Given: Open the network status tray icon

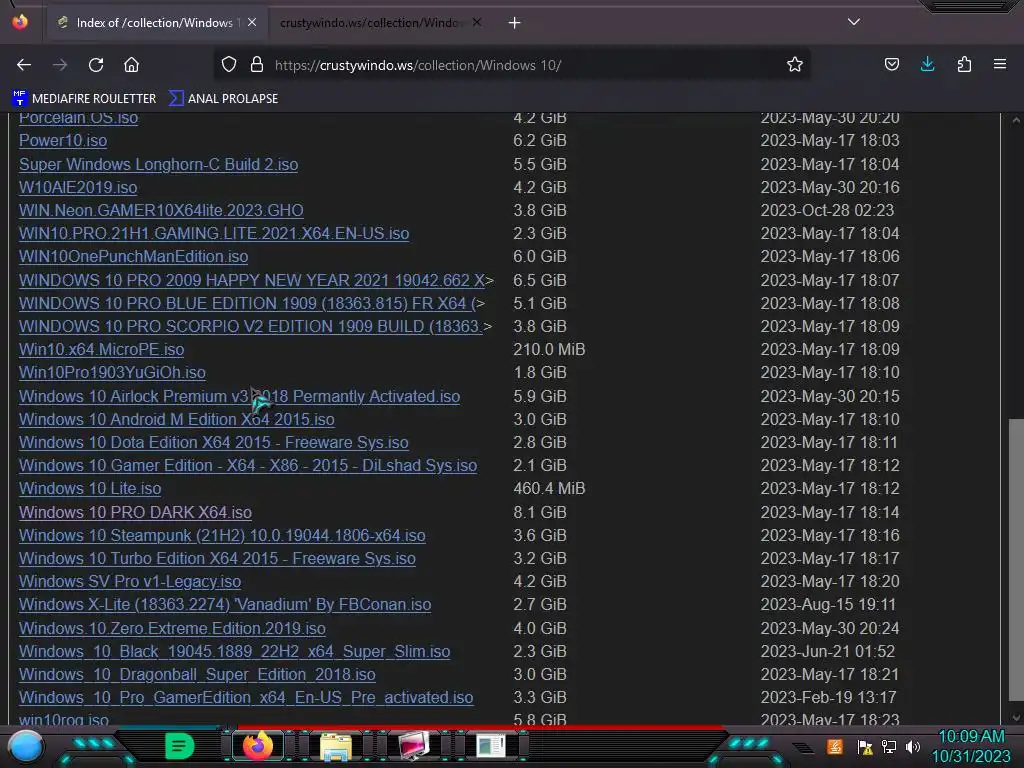Looking at the screenshot, I should click(889, 747).
